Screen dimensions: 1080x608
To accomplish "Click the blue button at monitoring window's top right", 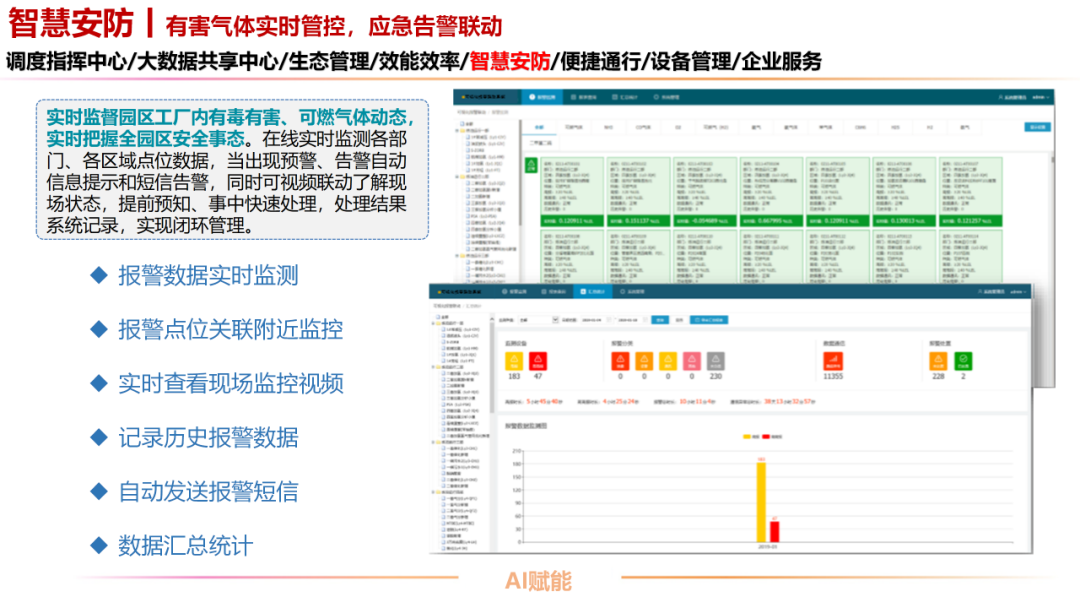I will [x=1037, y=127].
